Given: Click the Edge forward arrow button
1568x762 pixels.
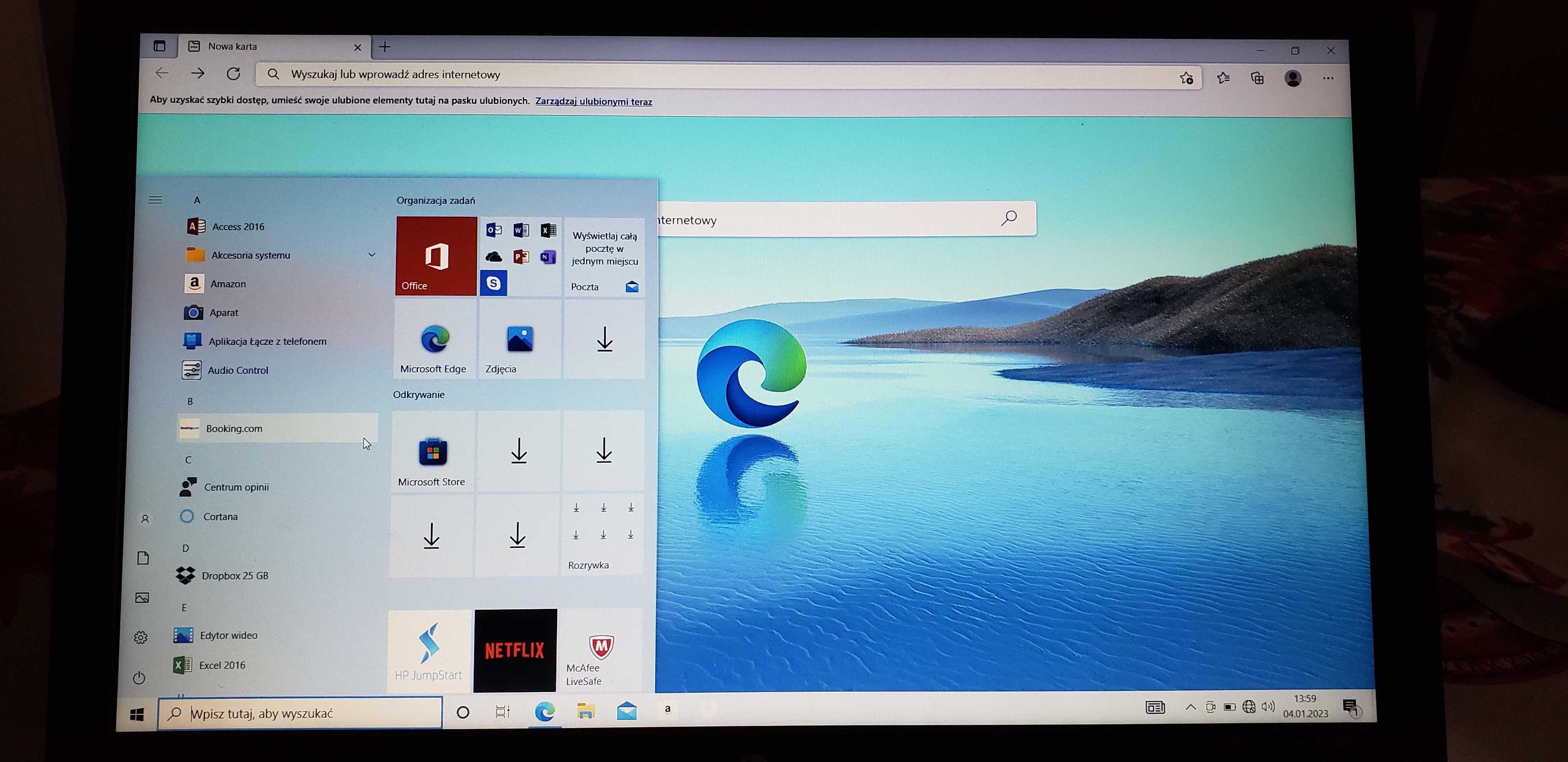Looking at the screenshot, I should (x=197, y=73).
